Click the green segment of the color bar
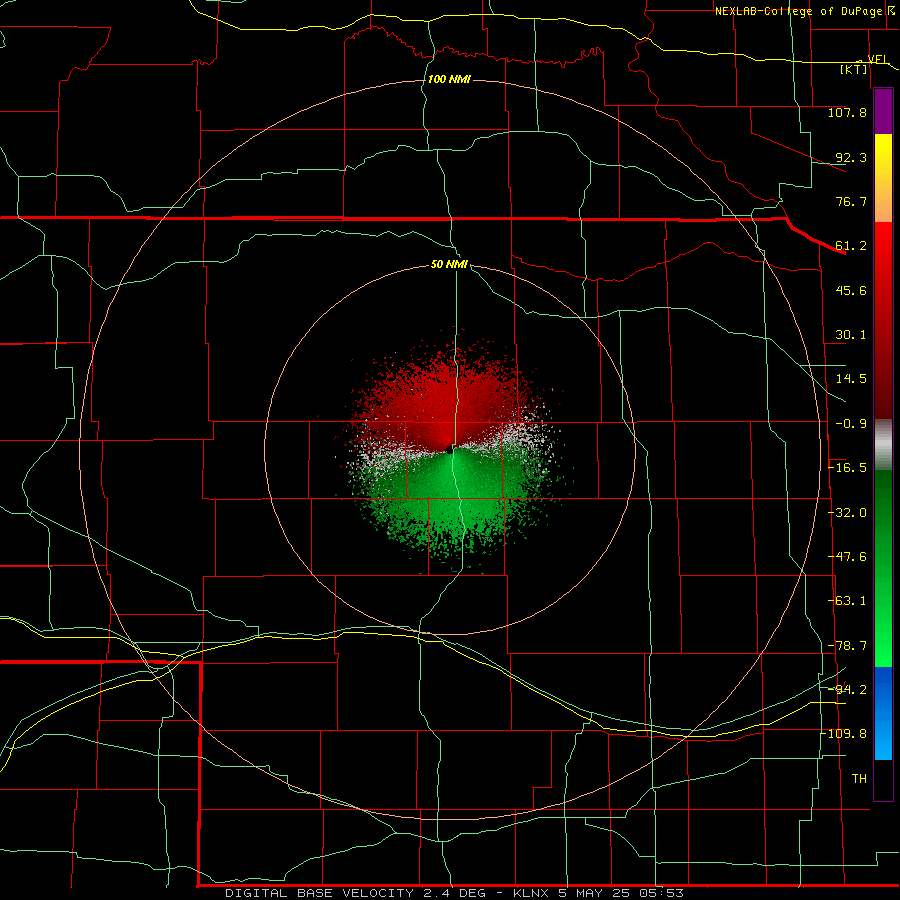 (883, 568)
